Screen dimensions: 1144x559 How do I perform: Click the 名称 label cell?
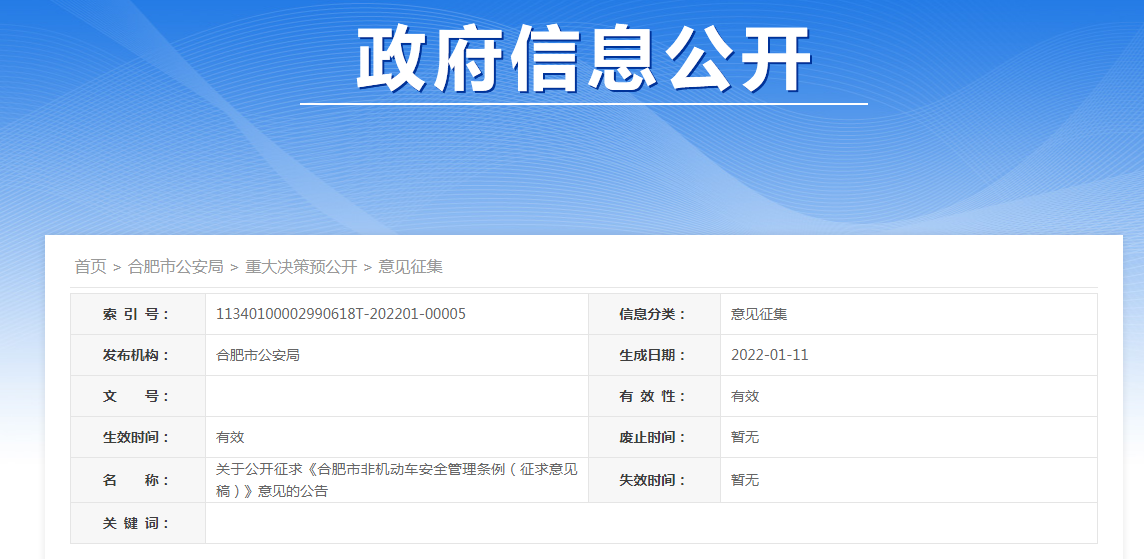(x=138, y=480)
